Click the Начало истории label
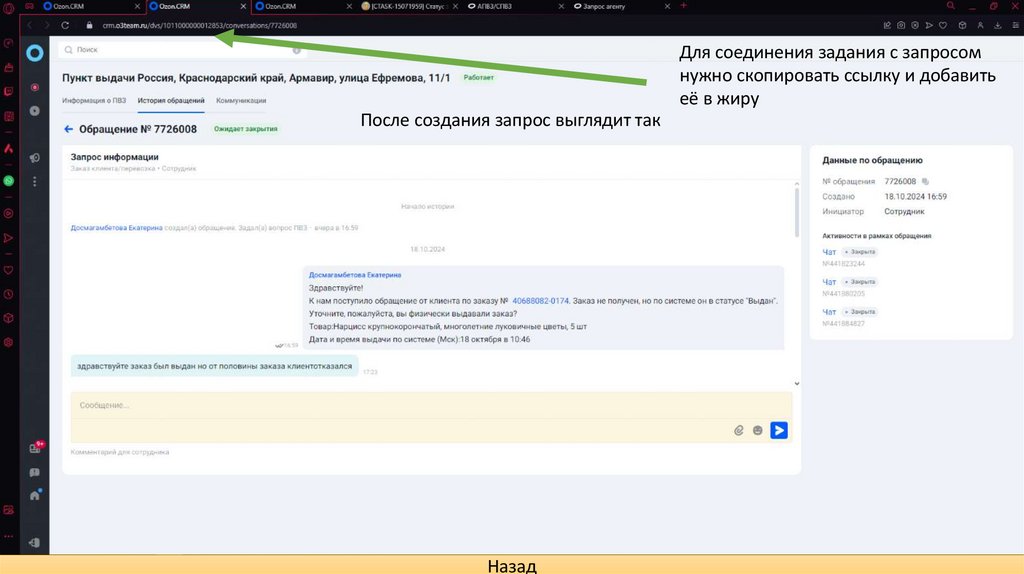This screenshot has width=1024, height=574. pyautogui.click(x=427, y=206)
